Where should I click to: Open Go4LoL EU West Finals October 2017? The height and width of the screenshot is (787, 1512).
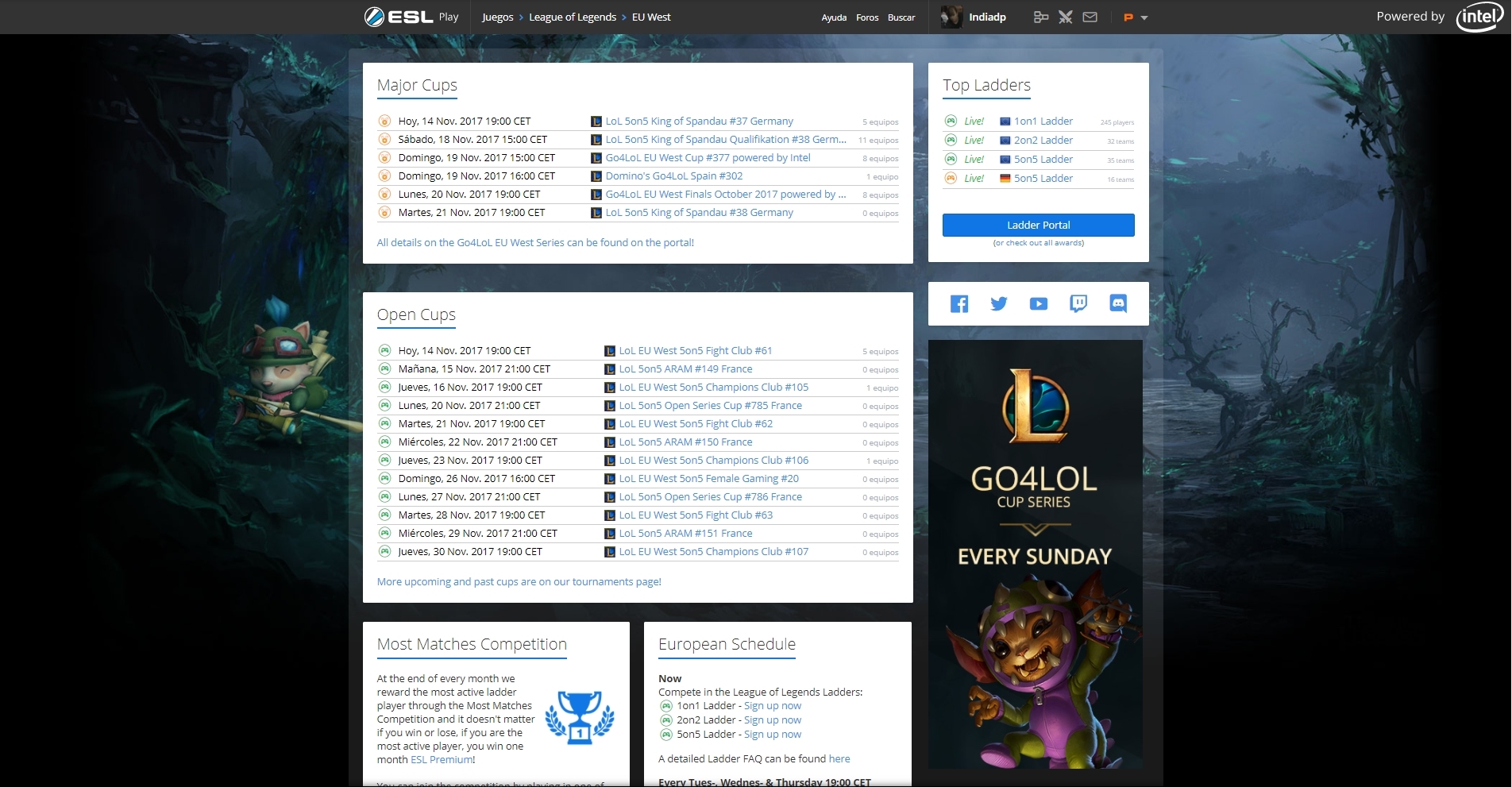[726, 195]
